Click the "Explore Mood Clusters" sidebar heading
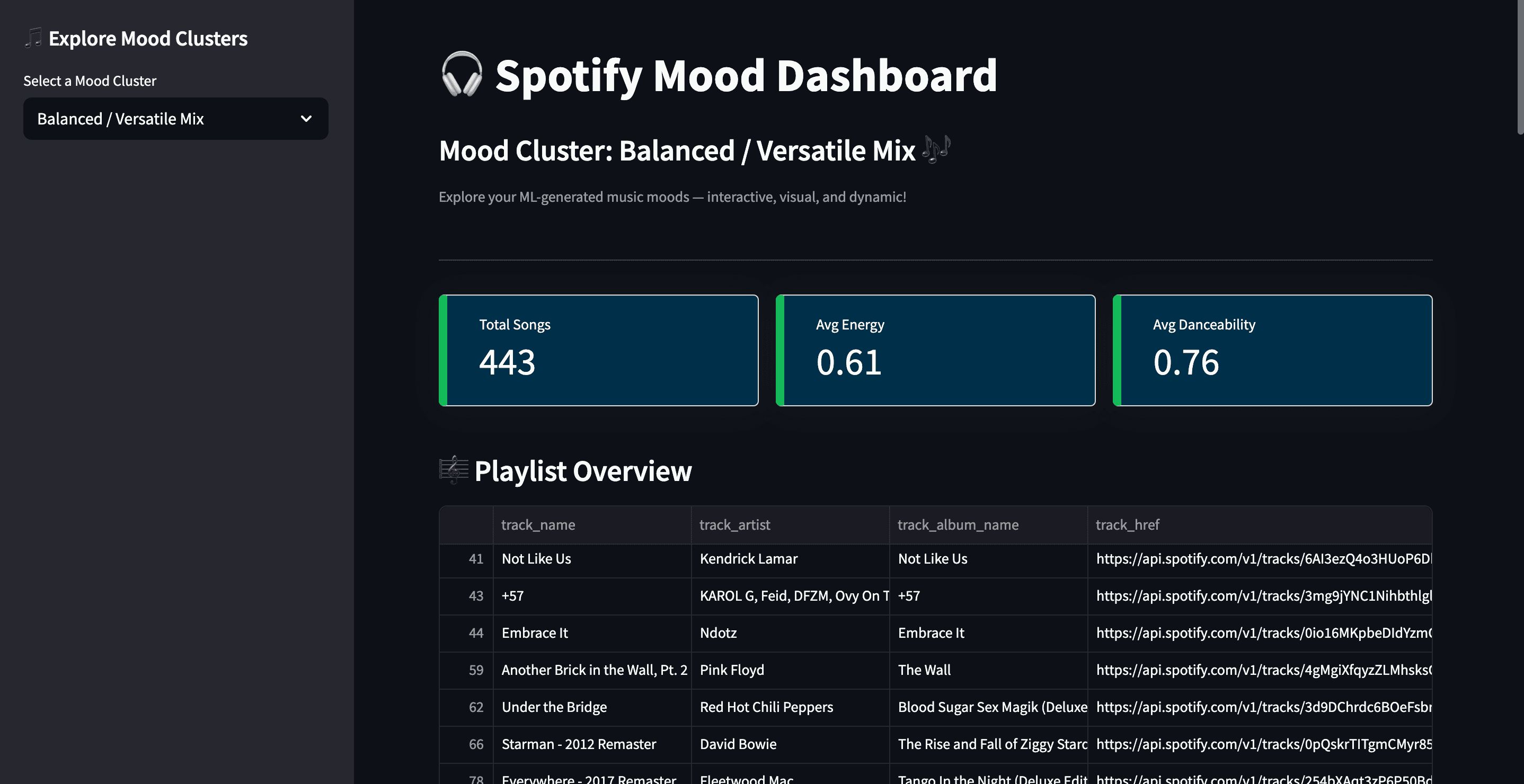The height and width of the screenshot is (784, 1524). [148, 39]
